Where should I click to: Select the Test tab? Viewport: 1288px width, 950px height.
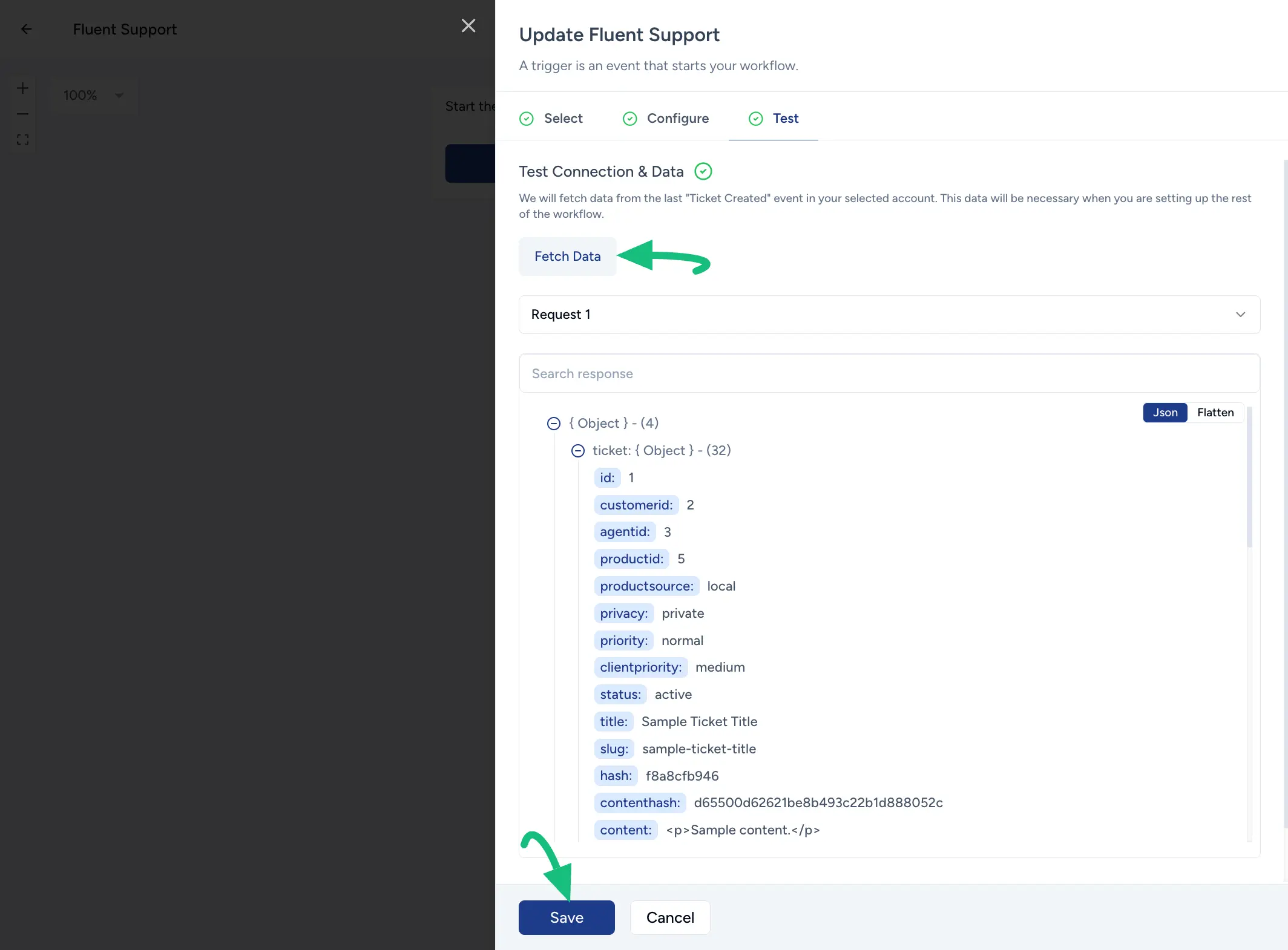pos(786,118)
